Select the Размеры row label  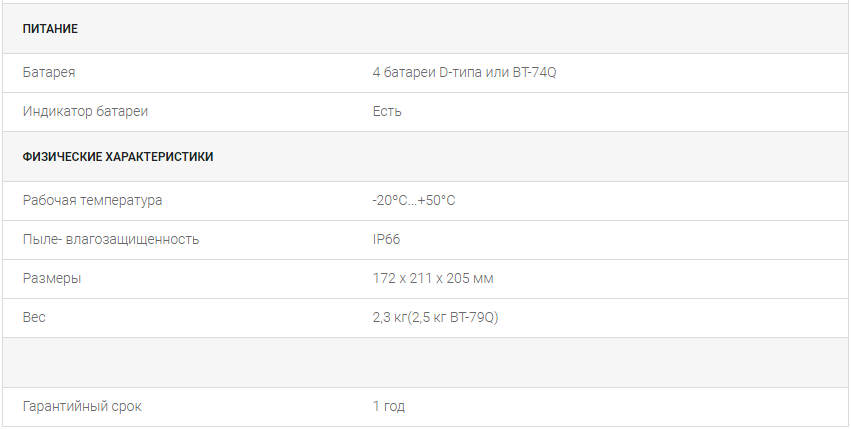pos(52,279)
